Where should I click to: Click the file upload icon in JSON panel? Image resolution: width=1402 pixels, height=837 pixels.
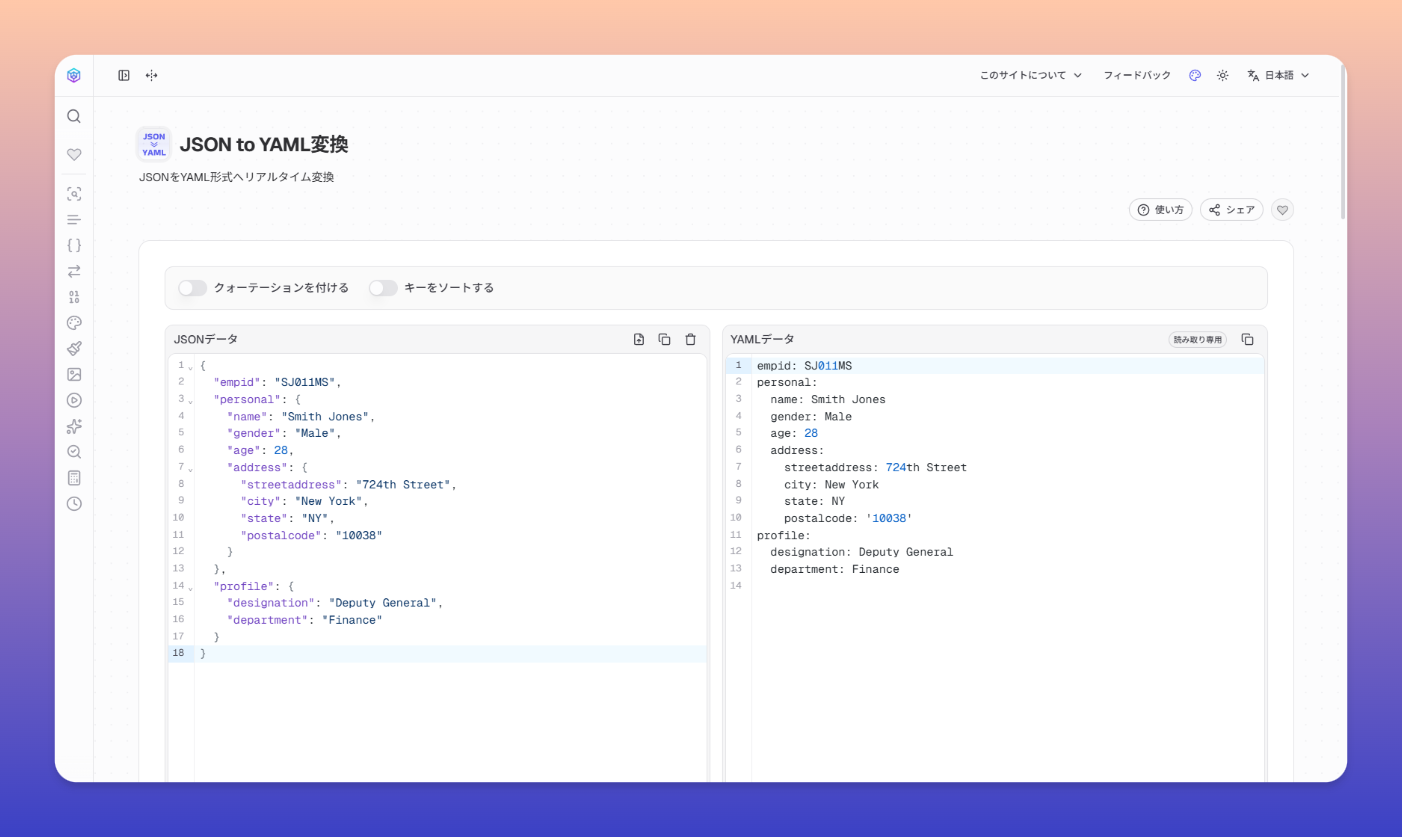click(x=639, y=340)
